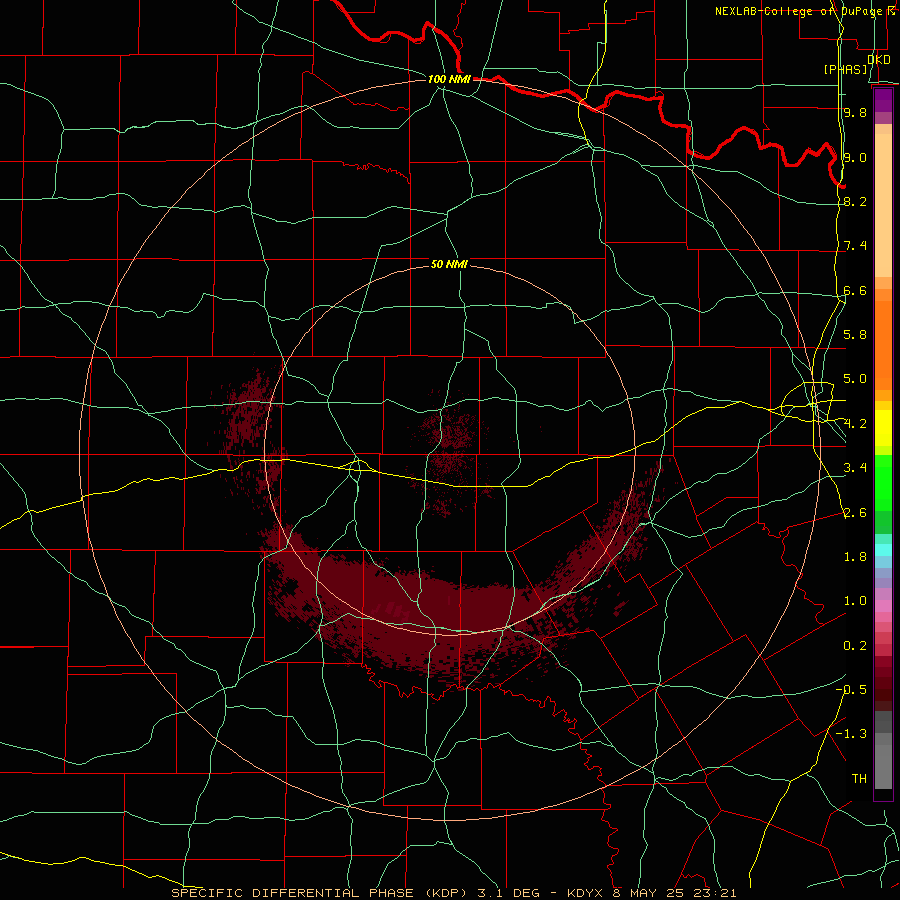This screenshot has width=900, height=900.
Task: Select the -1.3 scale value
Action: 851,734
